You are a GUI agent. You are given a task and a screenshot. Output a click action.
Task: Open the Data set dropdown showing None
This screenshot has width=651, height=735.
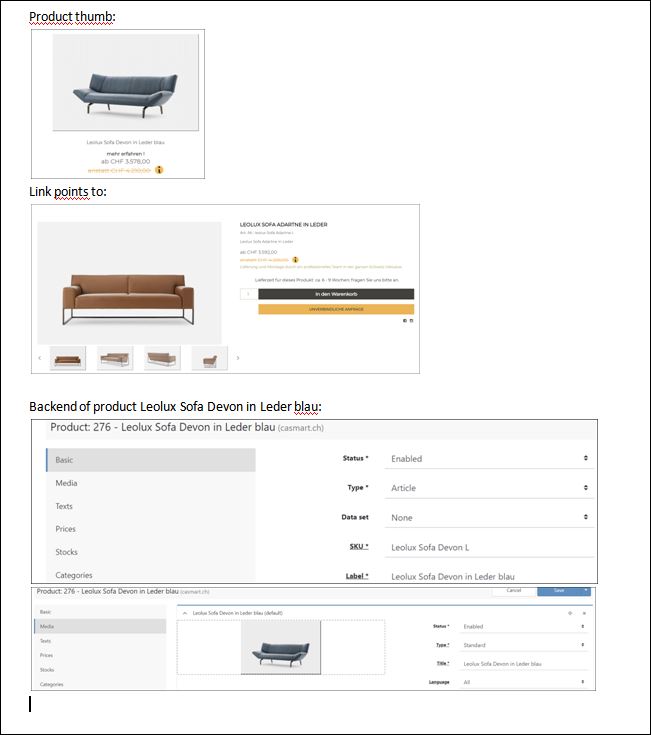[489, 518]
